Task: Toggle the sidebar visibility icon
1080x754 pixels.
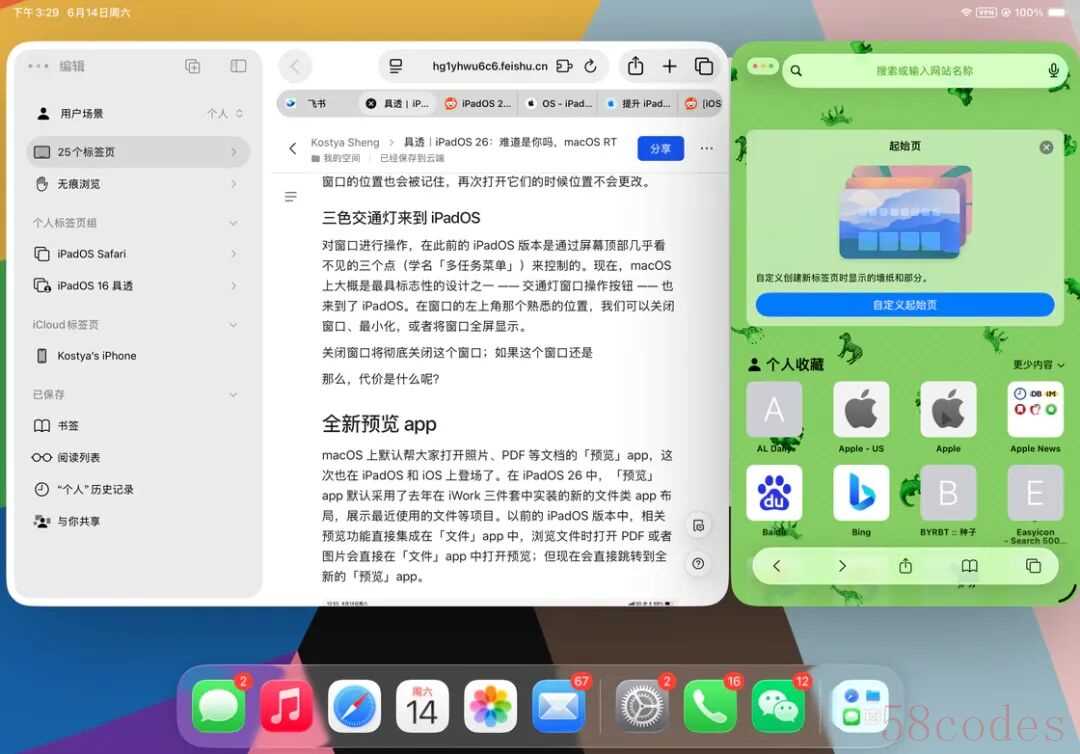Action: click(x=238, y=66)
